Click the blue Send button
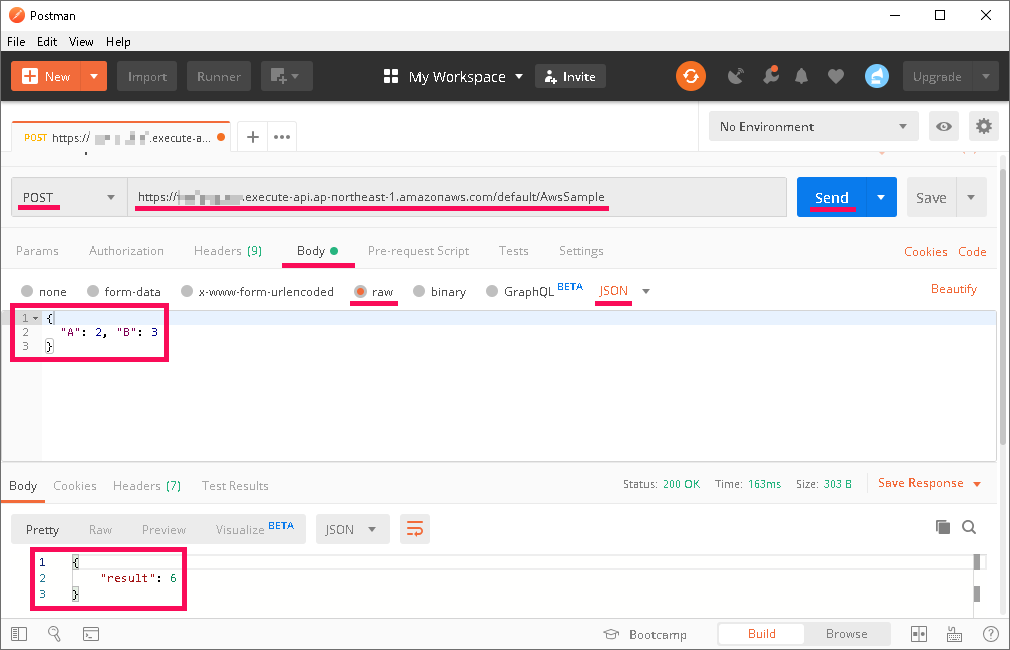 pyautogui.click(x=832, y=197)
